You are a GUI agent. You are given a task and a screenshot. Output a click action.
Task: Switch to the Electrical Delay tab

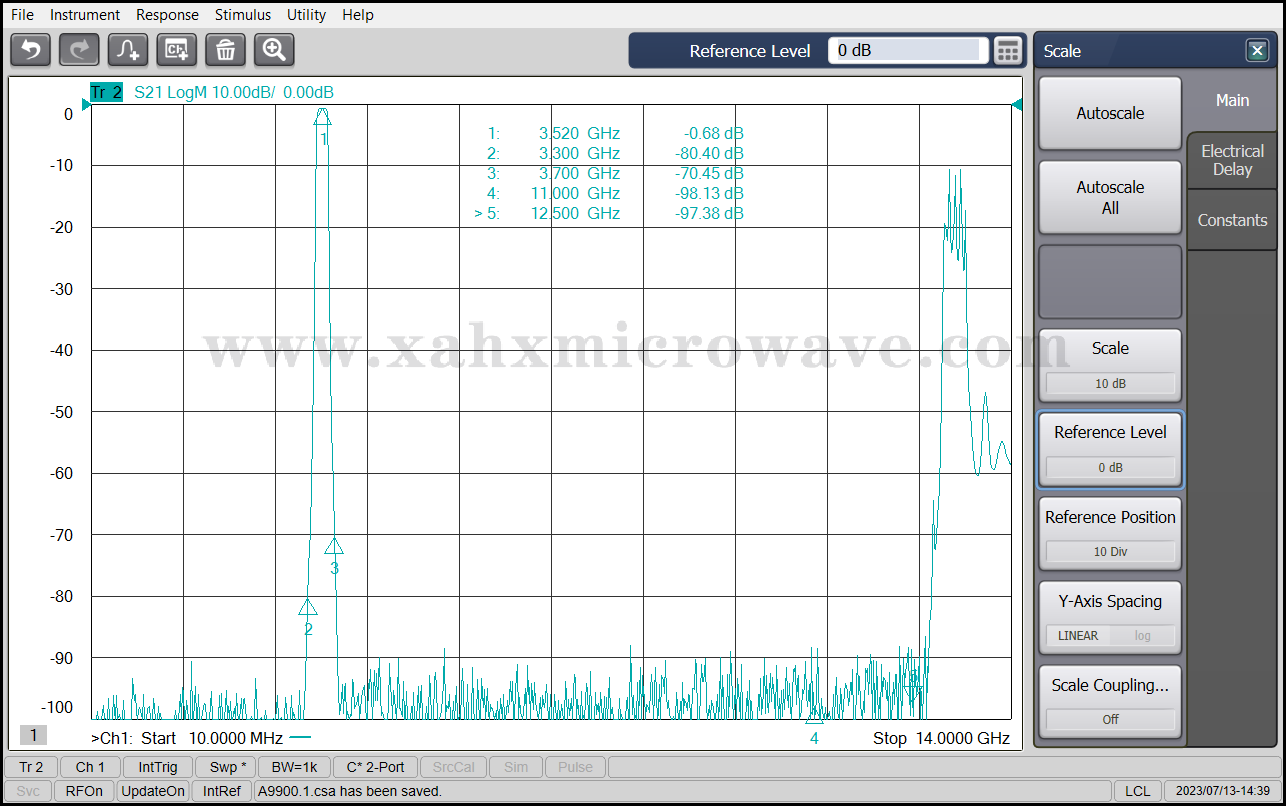(x=1232, y=161)
